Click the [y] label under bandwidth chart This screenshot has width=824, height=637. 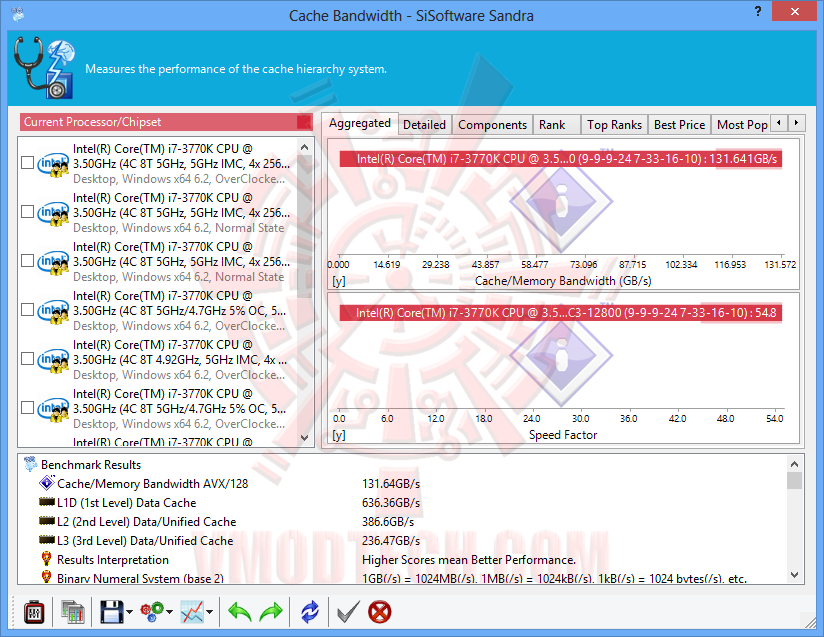pyautogui.click(x=339, y=281)
